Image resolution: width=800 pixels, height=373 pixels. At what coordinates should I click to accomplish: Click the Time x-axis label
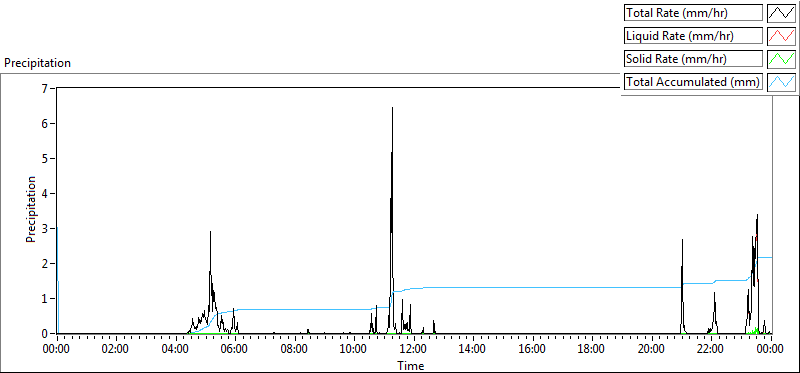(411, 365)
